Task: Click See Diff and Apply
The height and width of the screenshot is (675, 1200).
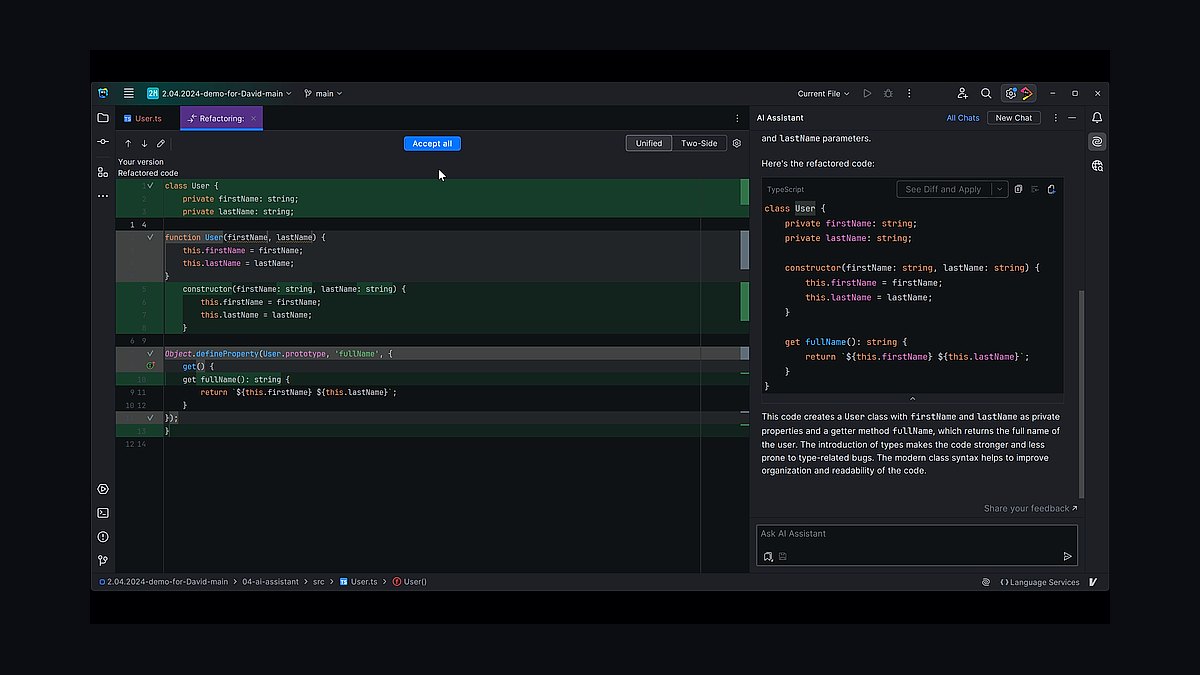Action: pyautogui.click(x=943, y=189)
